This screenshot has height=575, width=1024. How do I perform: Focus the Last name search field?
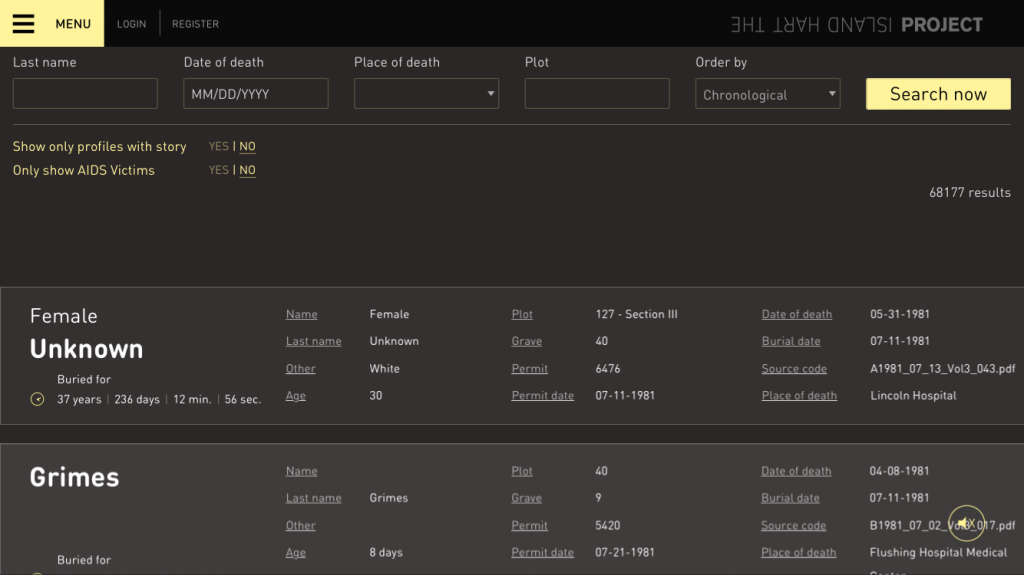point(85,94)
